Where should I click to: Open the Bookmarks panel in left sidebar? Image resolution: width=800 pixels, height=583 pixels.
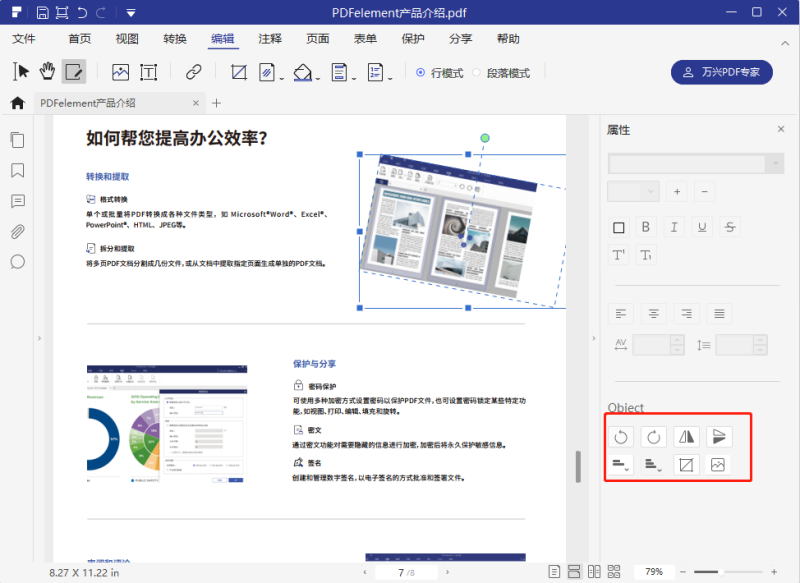coord(17,171)
